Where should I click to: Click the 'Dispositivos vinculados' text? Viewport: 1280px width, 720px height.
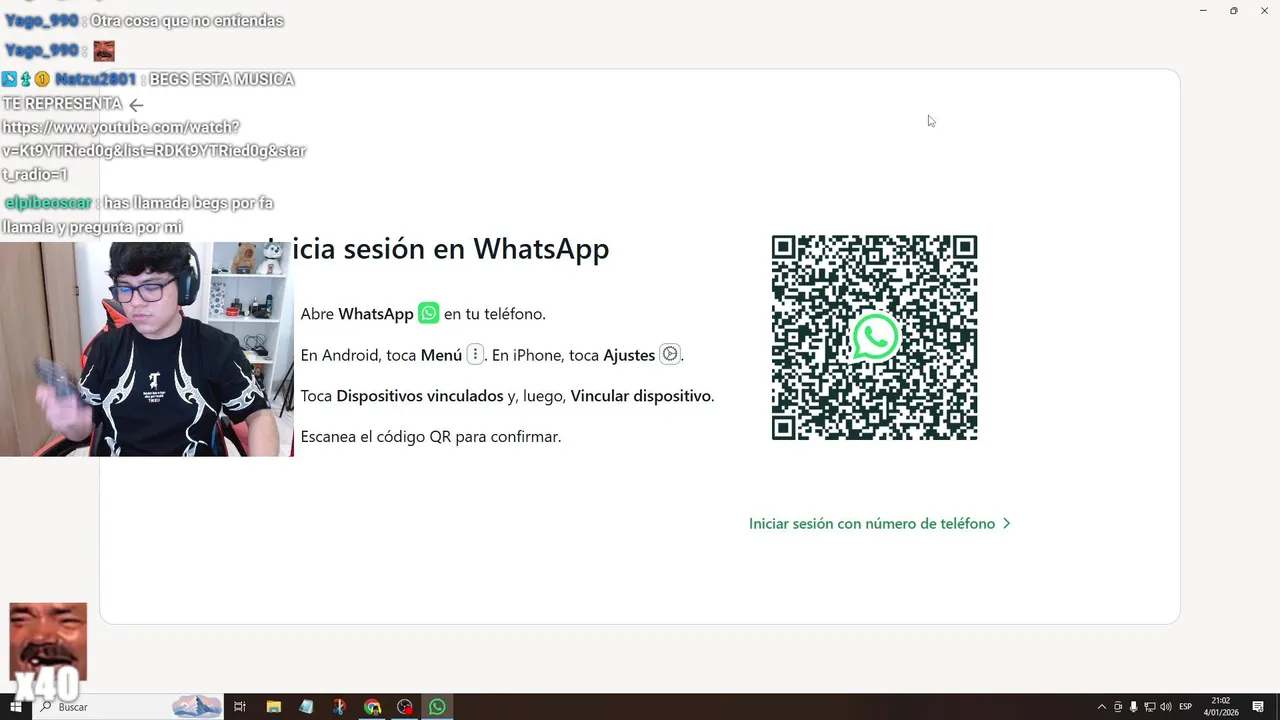coord(420,396)
